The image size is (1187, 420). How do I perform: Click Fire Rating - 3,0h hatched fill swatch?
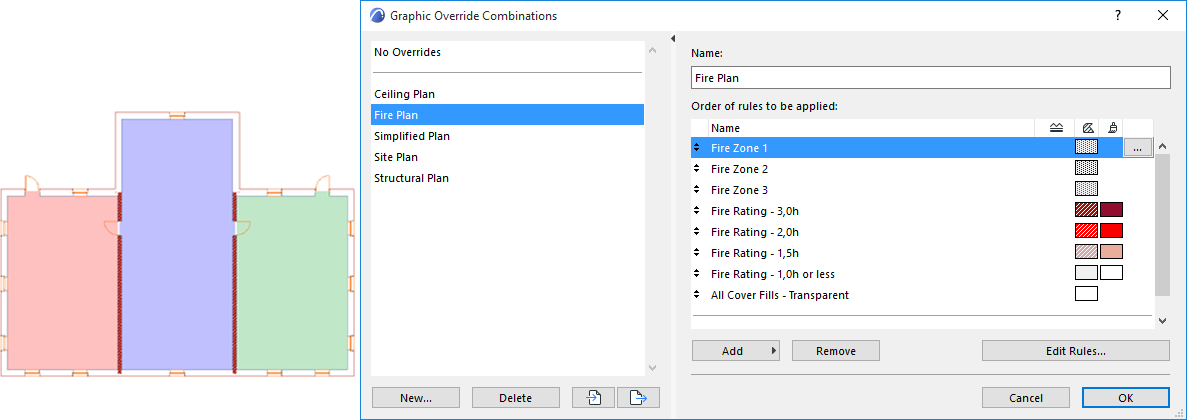click(x=1086, y=210)
